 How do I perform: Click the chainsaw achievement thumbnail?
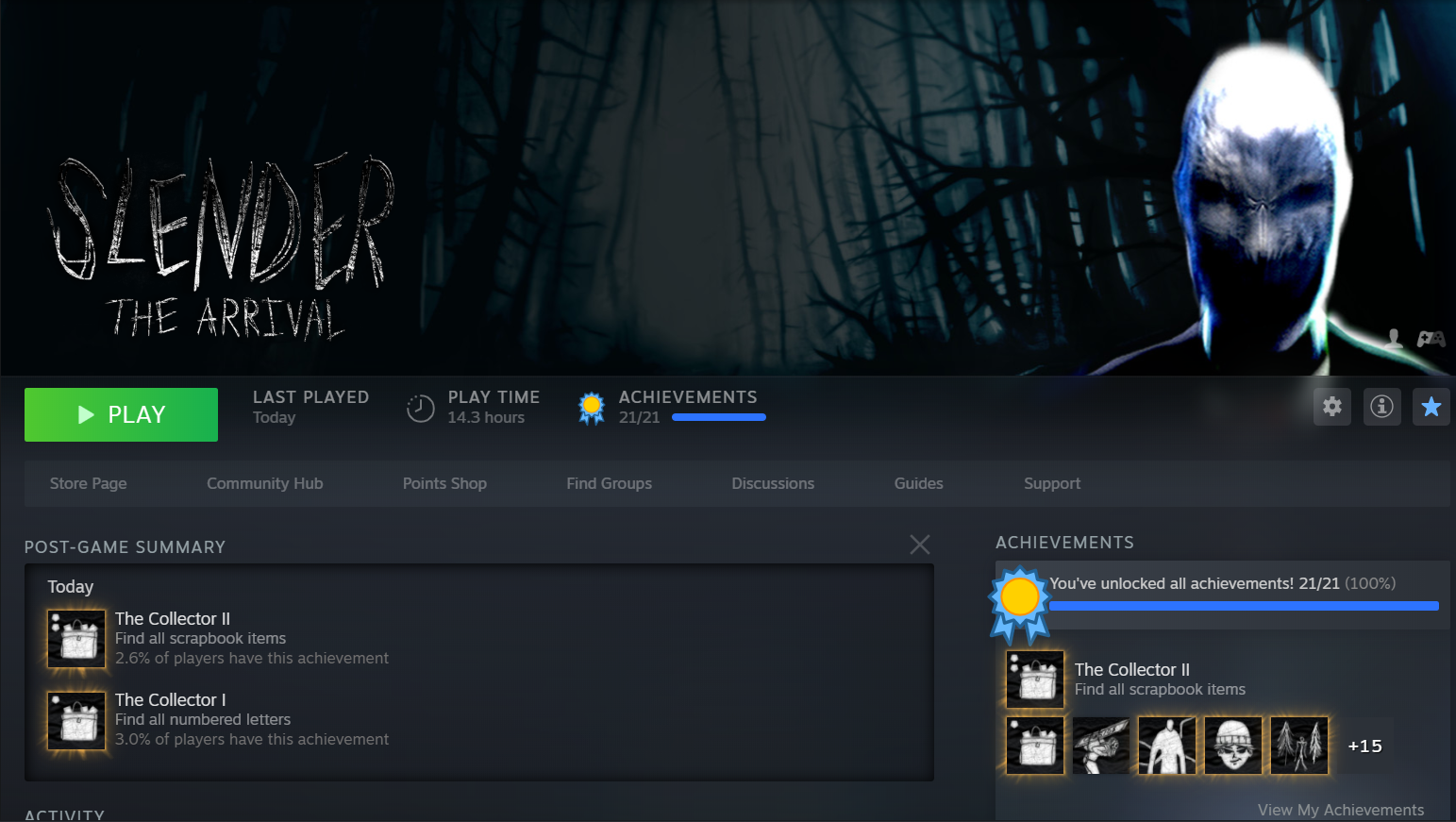tap(1101, 746)
